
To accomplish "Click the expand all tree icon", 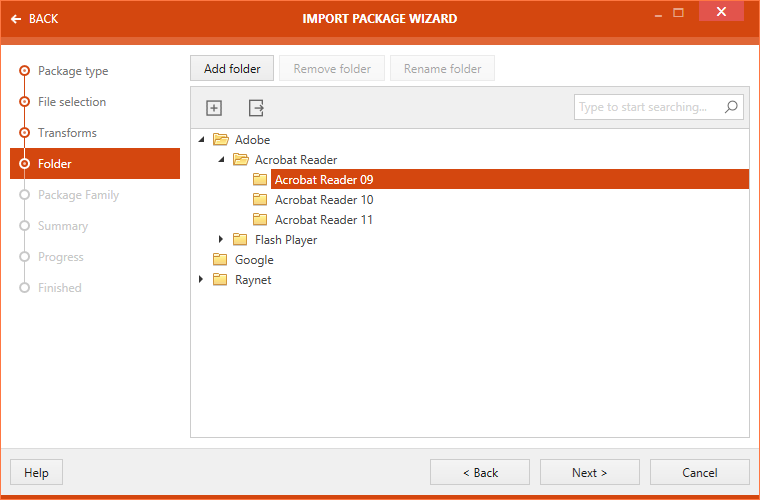I will click(214, 108).
